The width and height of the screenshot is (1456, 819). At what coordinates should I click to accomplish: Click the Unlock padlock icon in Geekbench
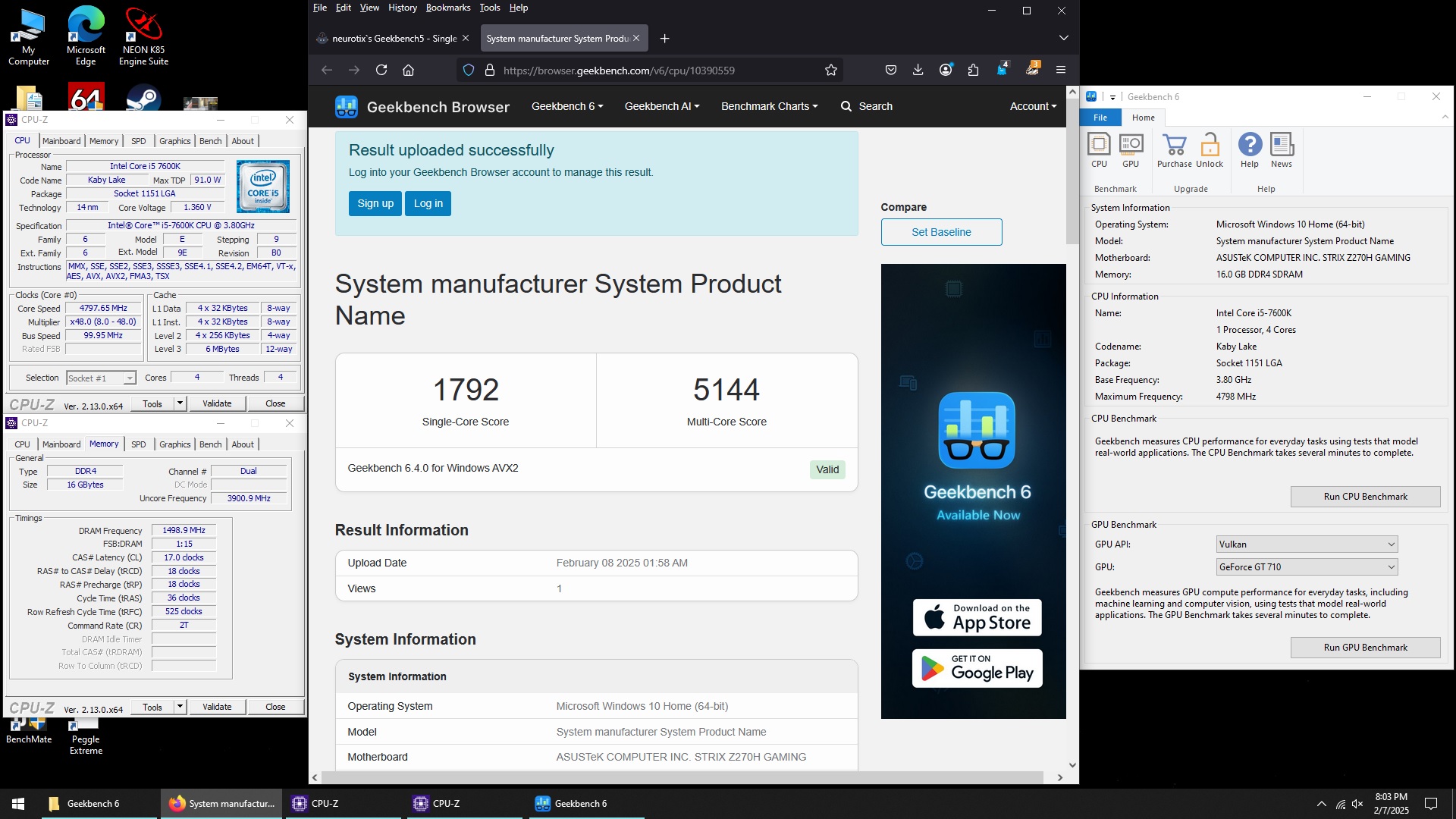coord(1210,150)
